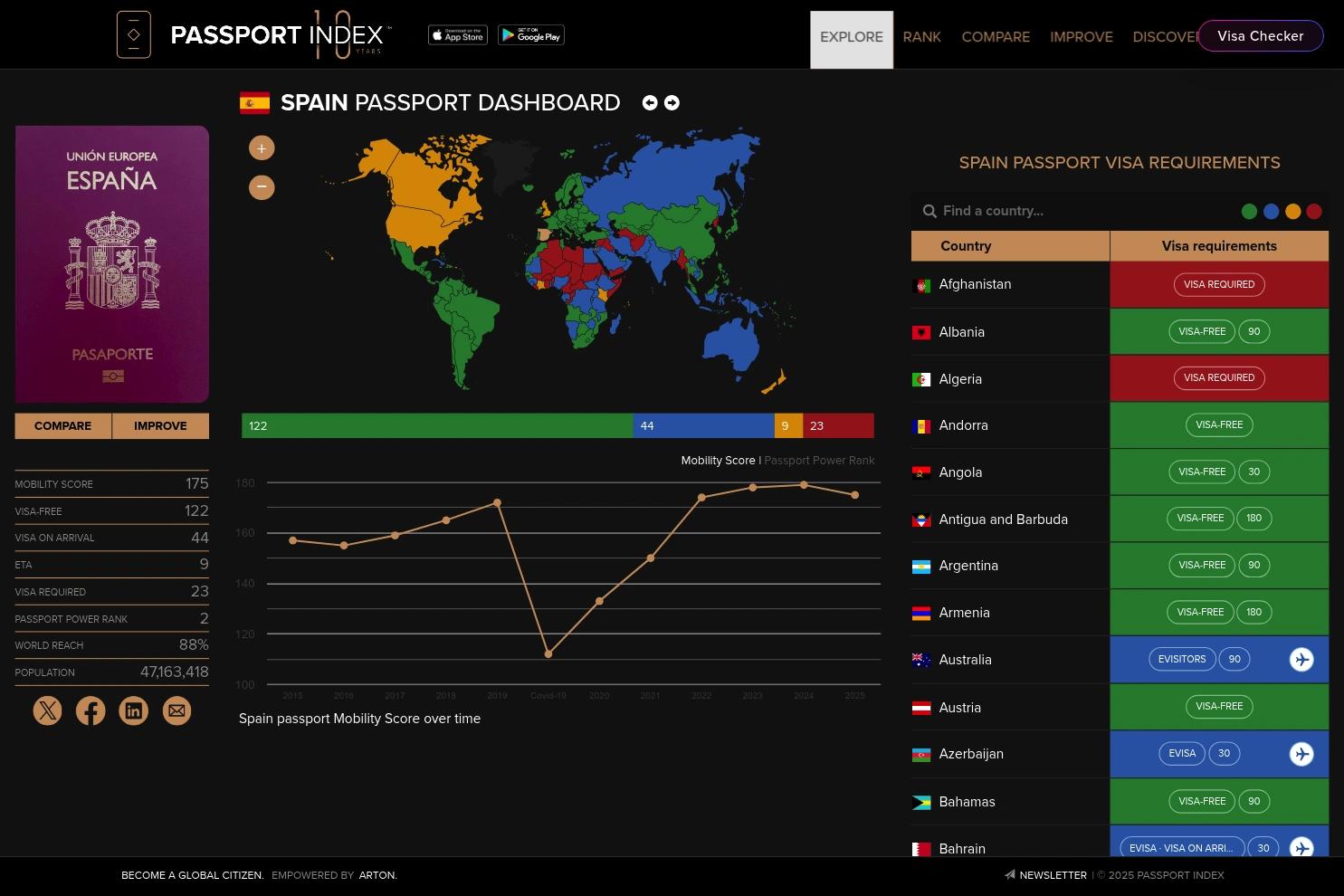1344x896 pixels.
Task: Click the airplane icon in Bahrain row
Action: click(x=1301, y=848)
